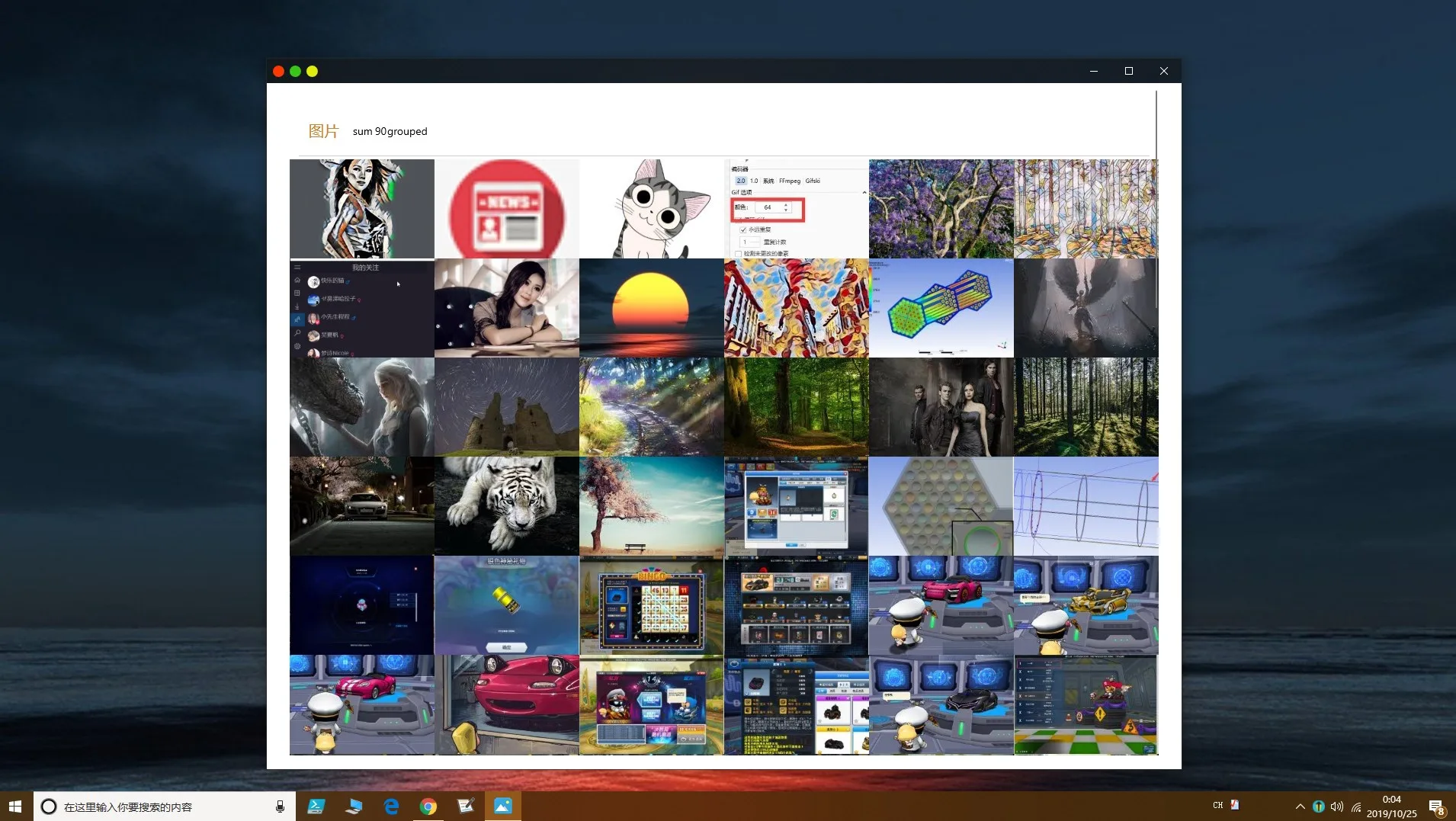Minimize the gallery window
Screen dimensions: 1456x821
(x=1094, y=71)
